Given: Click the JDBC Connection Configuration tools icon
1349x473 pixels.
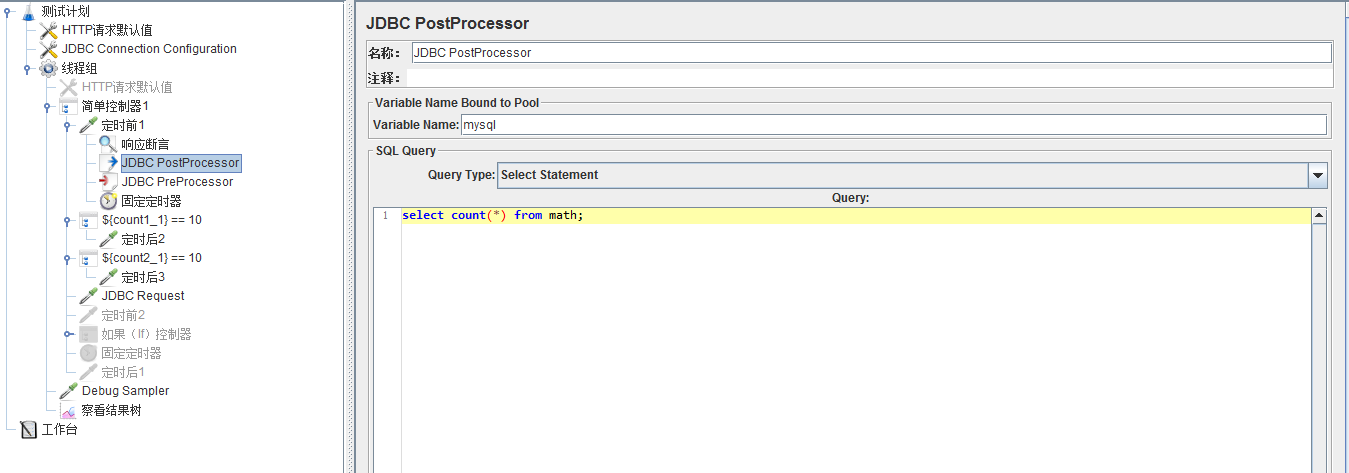Looking at the screenshot, I should (x=48, y=49).
